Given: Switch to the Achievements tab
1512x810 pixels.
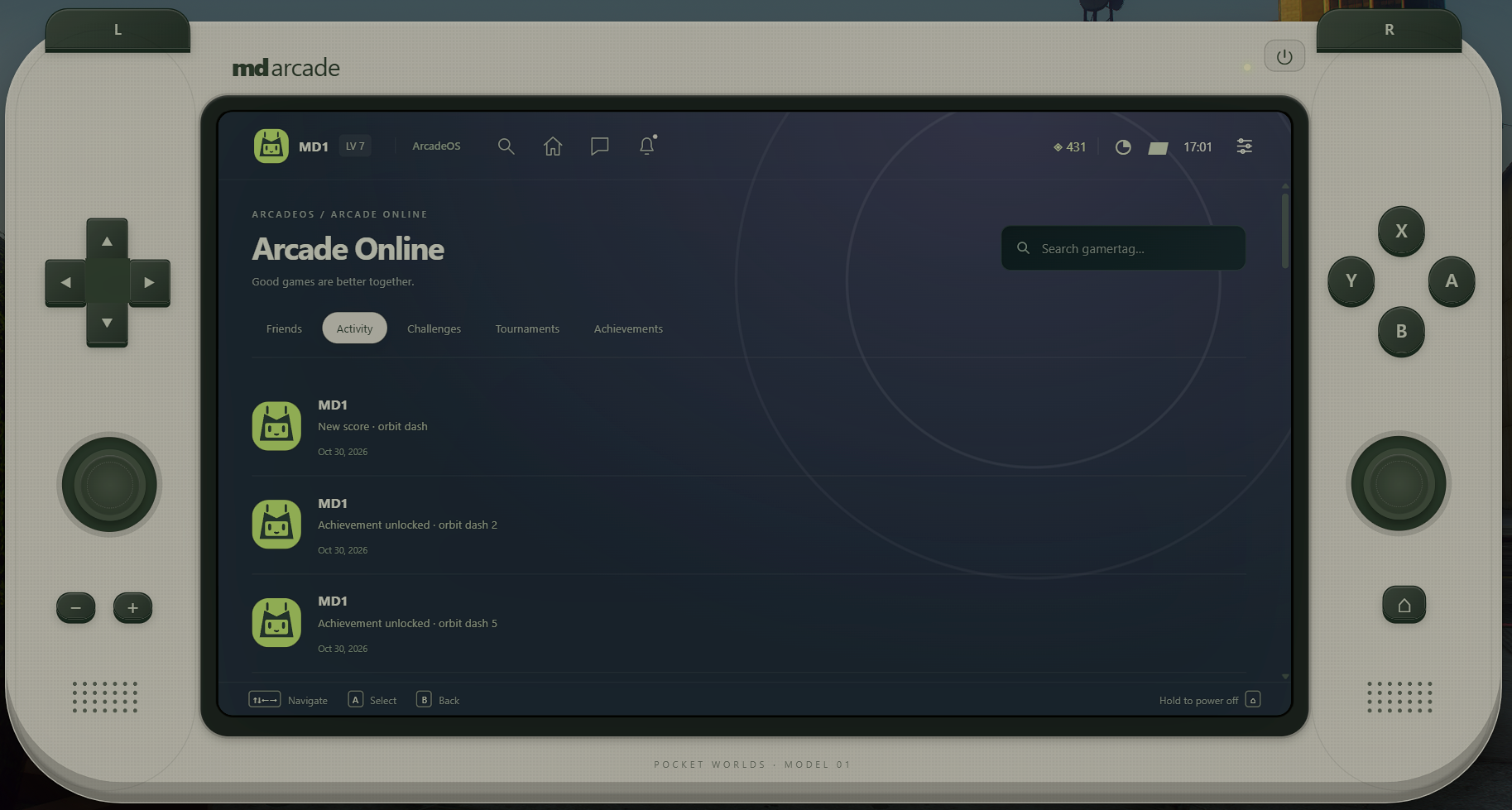Looking at the screenshot, I should pos(628,328).
